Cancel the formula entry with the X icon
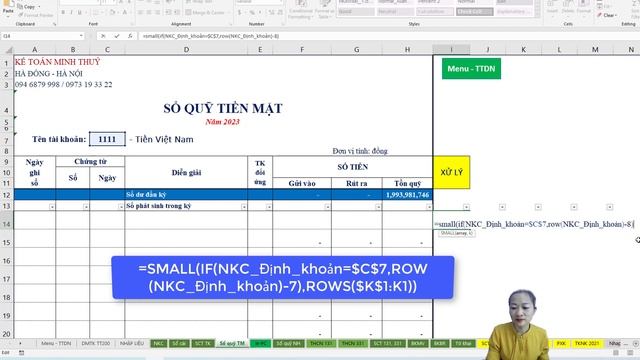640x360 pixels. pyautogui.click(x=103, y=36)
